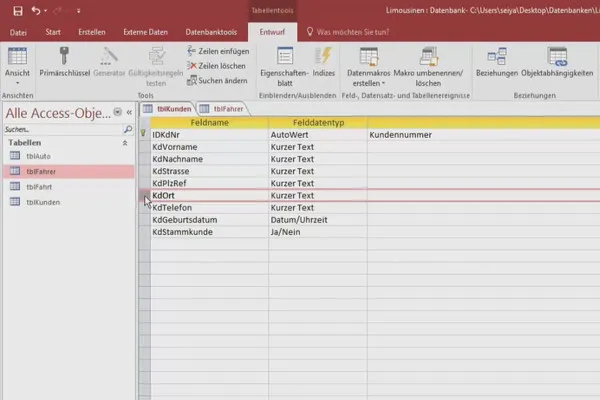The image size is (600, 400).
Task: Select the Entwurf ribbon tab
Action: click(x=272, y=32)
